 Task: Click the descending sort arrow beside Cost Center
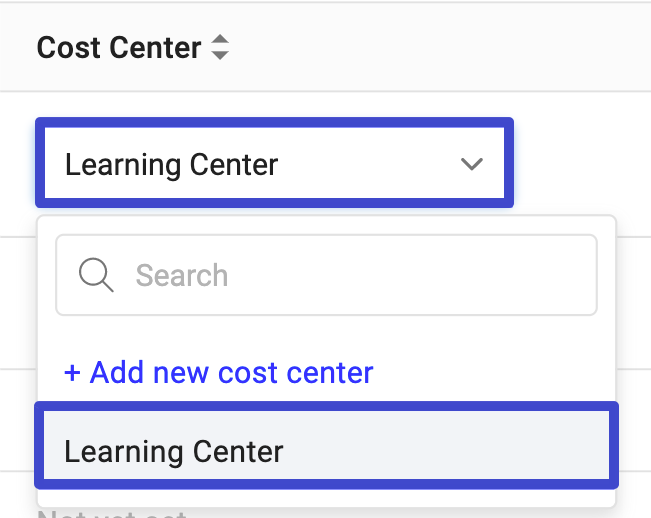(x=220, y=55)
